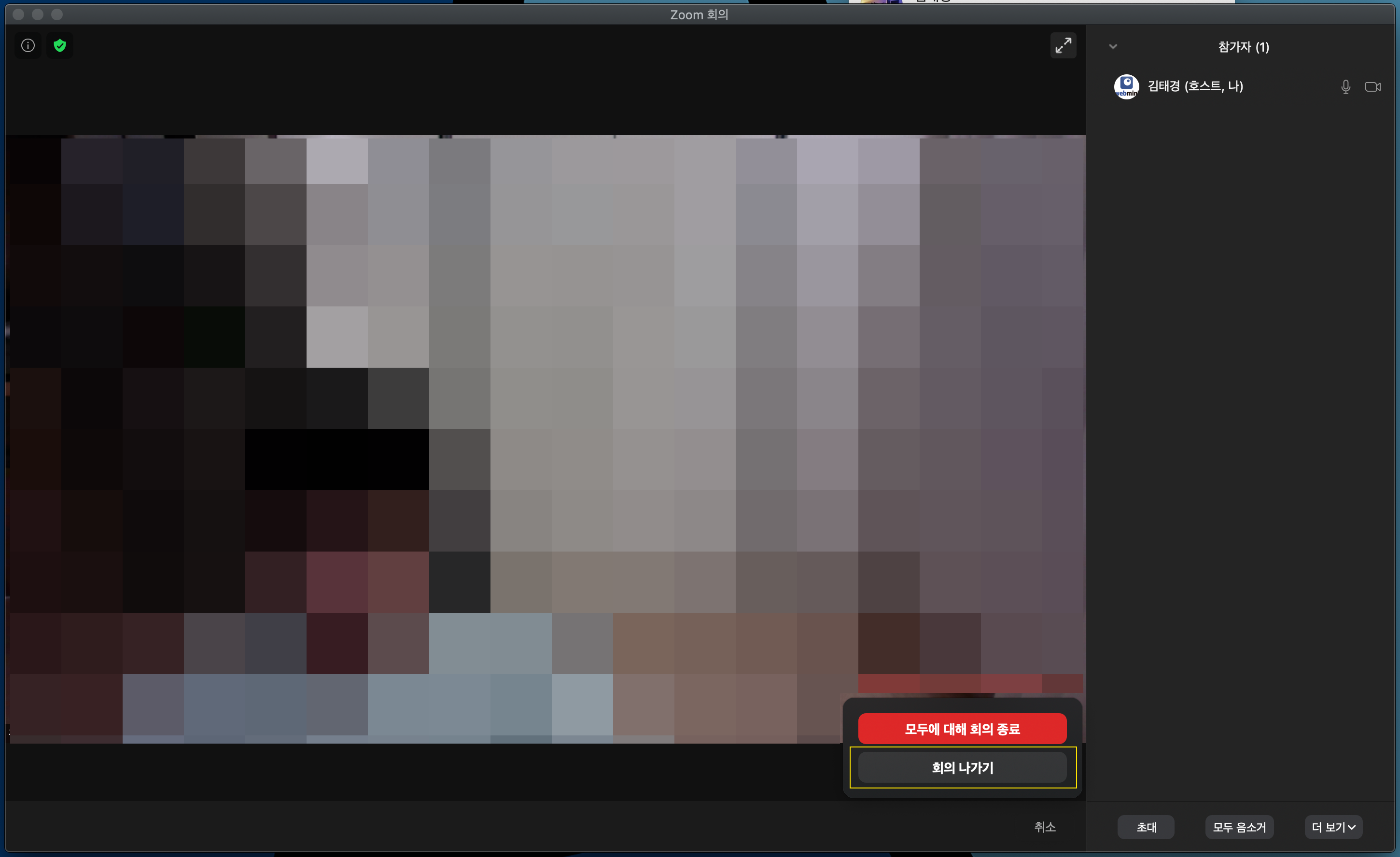Toggle 김태경's microphone icon
Image resolution: width=1400 pixels, height=857 pixels.
pos(1345,87)
